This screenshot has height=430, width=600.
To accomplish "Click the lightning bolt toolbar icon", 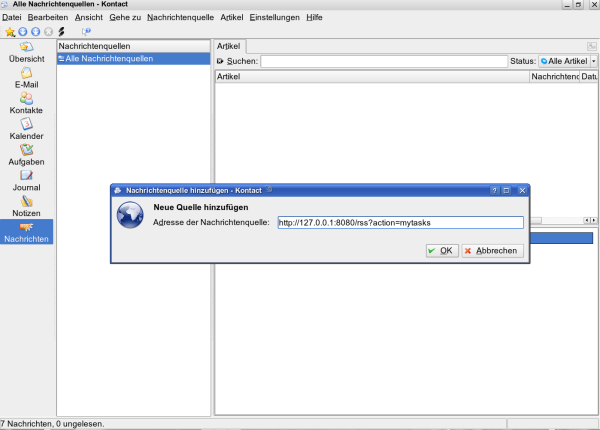I will point(61,32).
